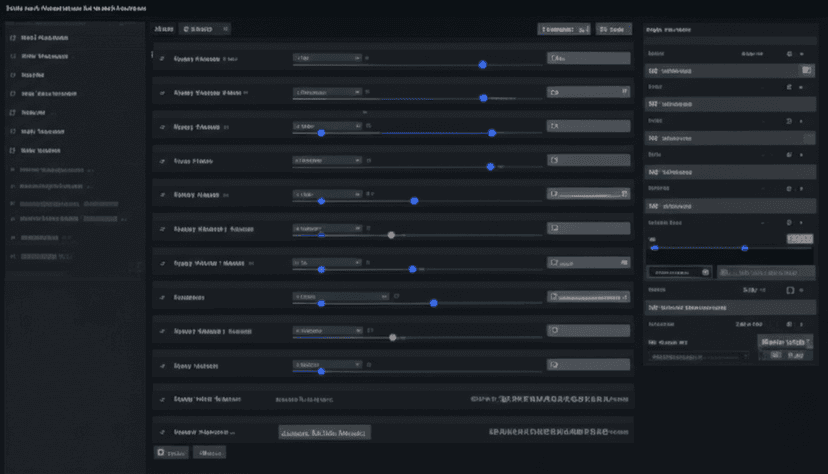Screen dimensions: 828x474
Task: Click the pencil icon on the third settings row
Action: 162,128
